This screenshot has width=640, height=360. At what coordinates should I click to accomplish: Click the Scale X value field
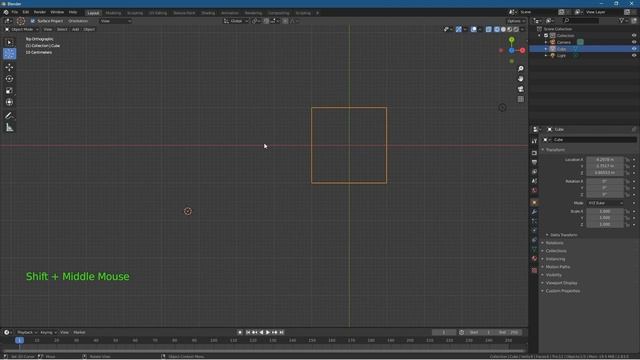tap(605, 211)
